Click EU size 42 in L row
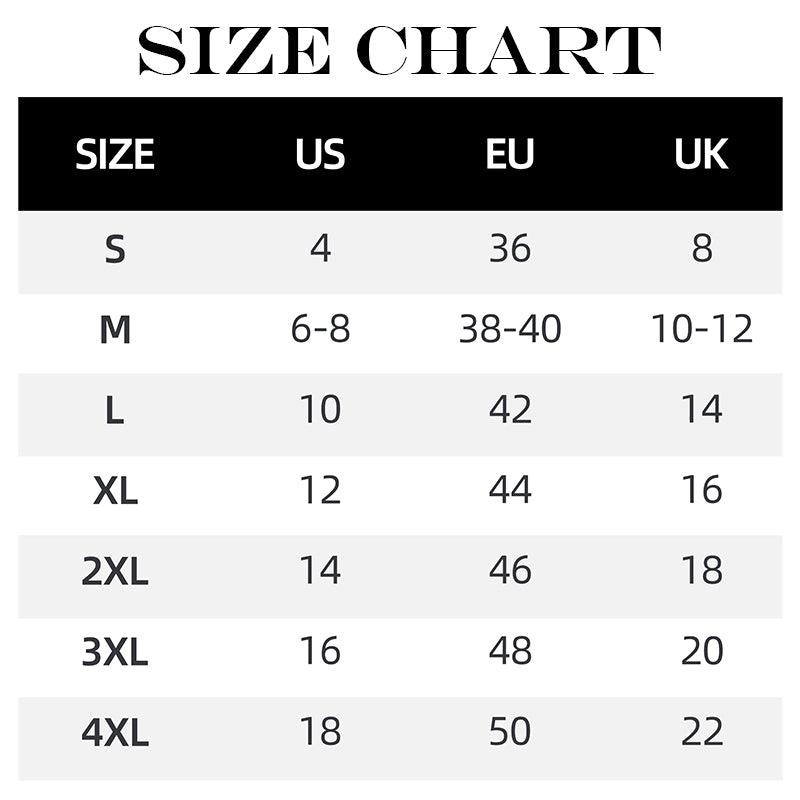Screen dimensions: 800x800 pos(510,410)
